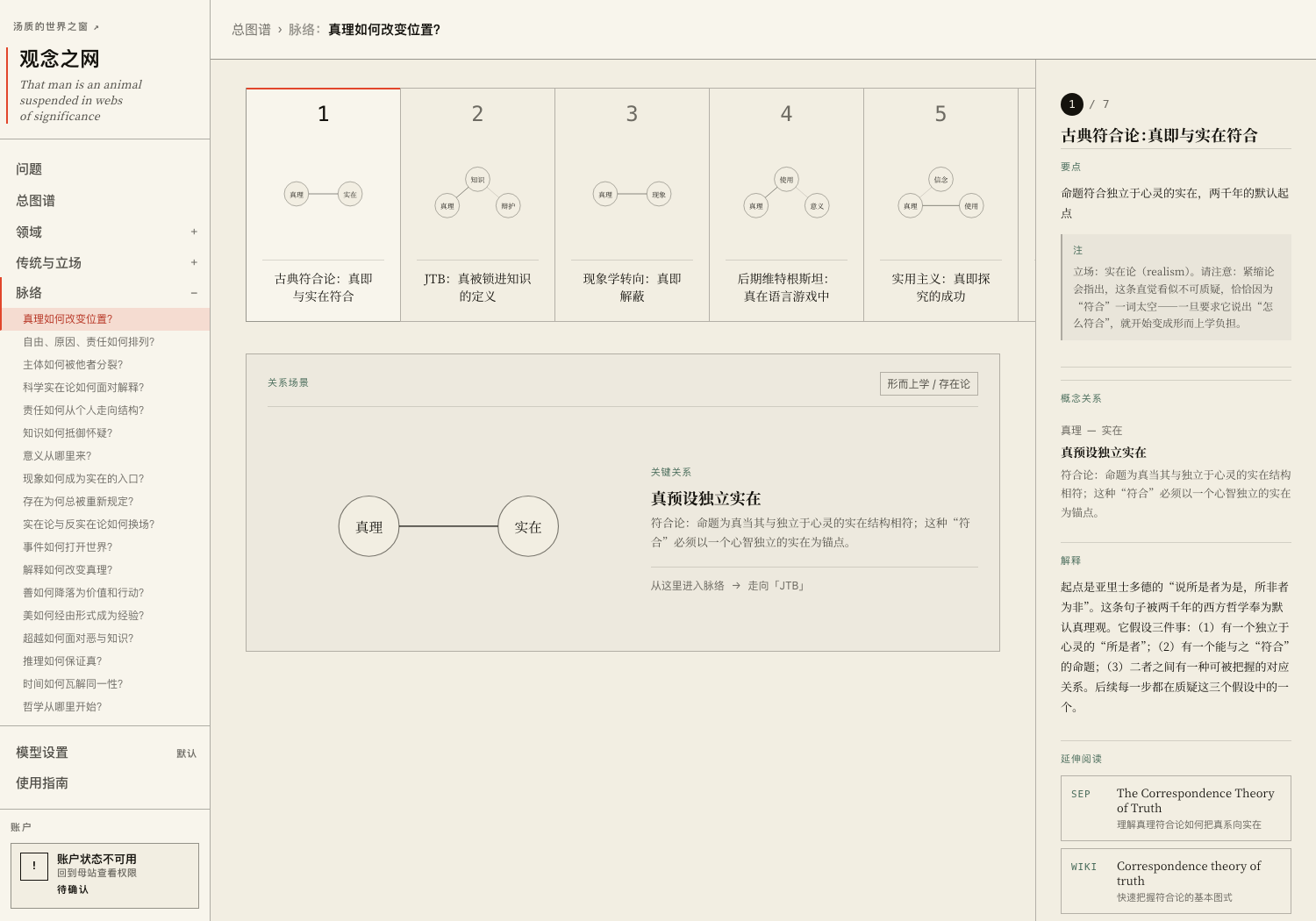Select 美如何经由形式成为经验? thread
The height and width of the screenshot is (921, 1316).
click(x=105, y=616)
